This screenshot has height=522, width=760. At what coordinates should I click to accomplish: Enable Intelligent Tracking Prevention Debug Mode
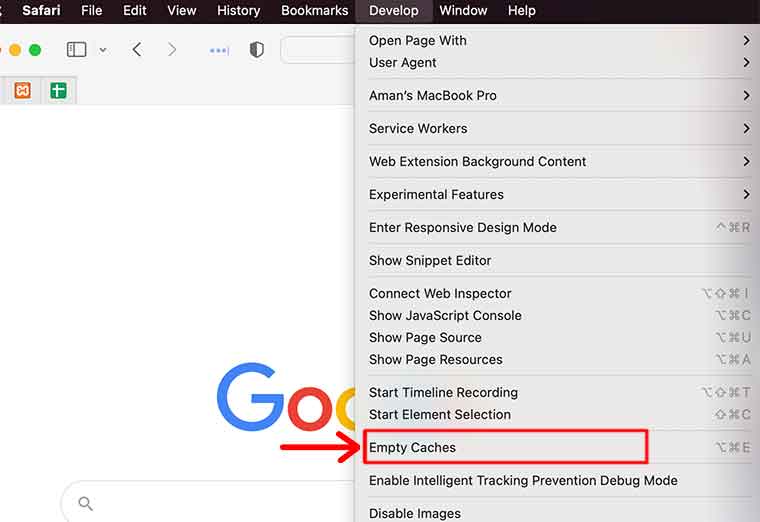pyautogui.click(x=559, y=481)
